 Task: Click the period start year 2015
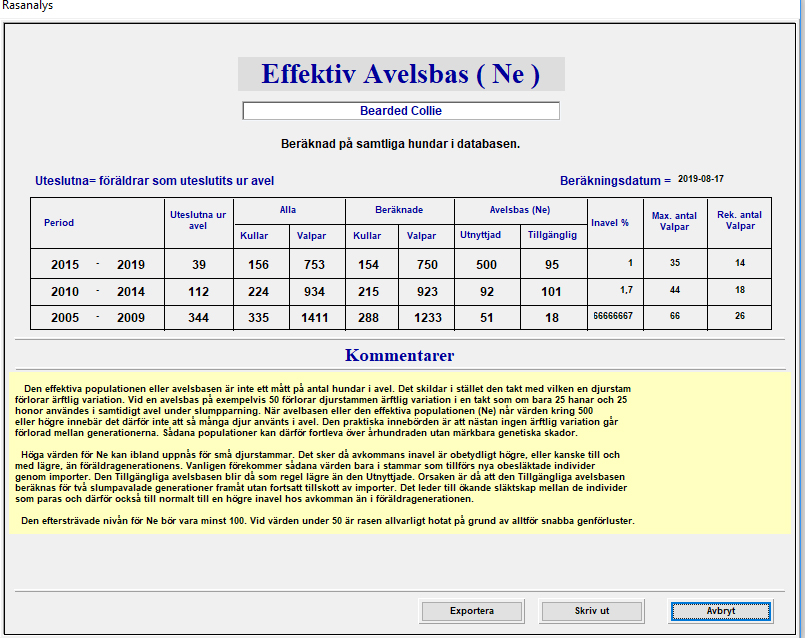pyautogui.click(x=65, y=265)
